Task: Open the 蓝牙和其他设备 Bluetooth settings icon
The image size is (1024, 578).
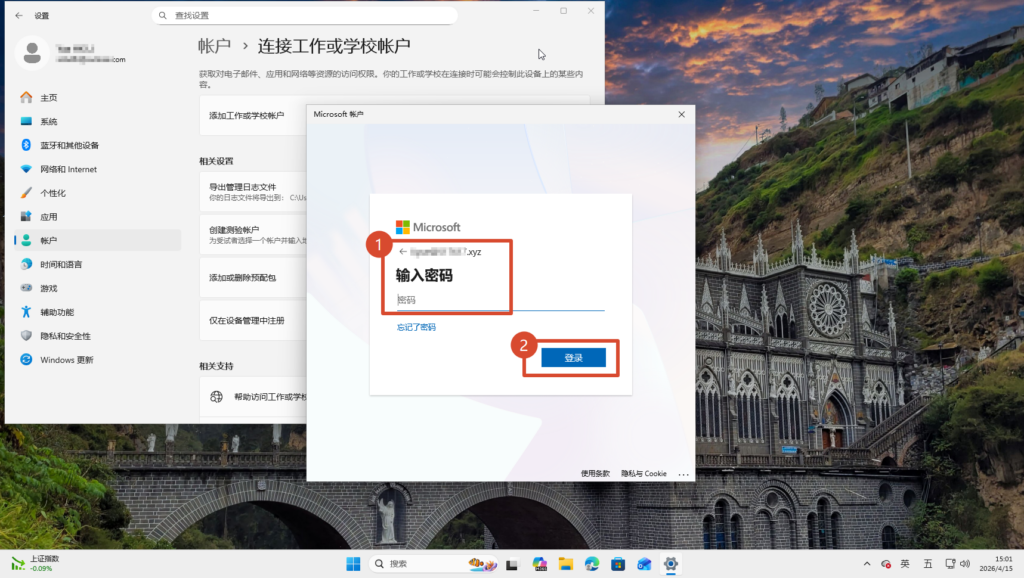Action: click(x=27, y=145)
